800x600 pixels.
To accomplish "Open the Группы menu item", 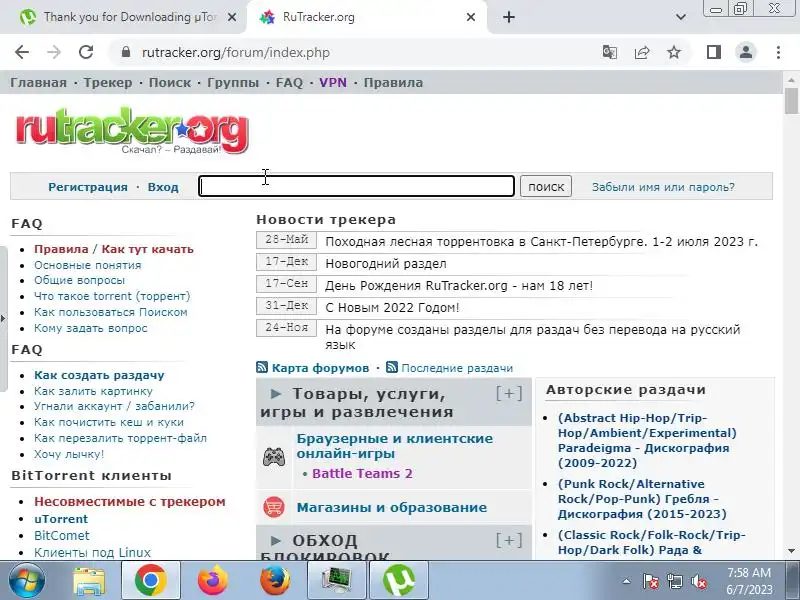I will [x=233, y=83].
